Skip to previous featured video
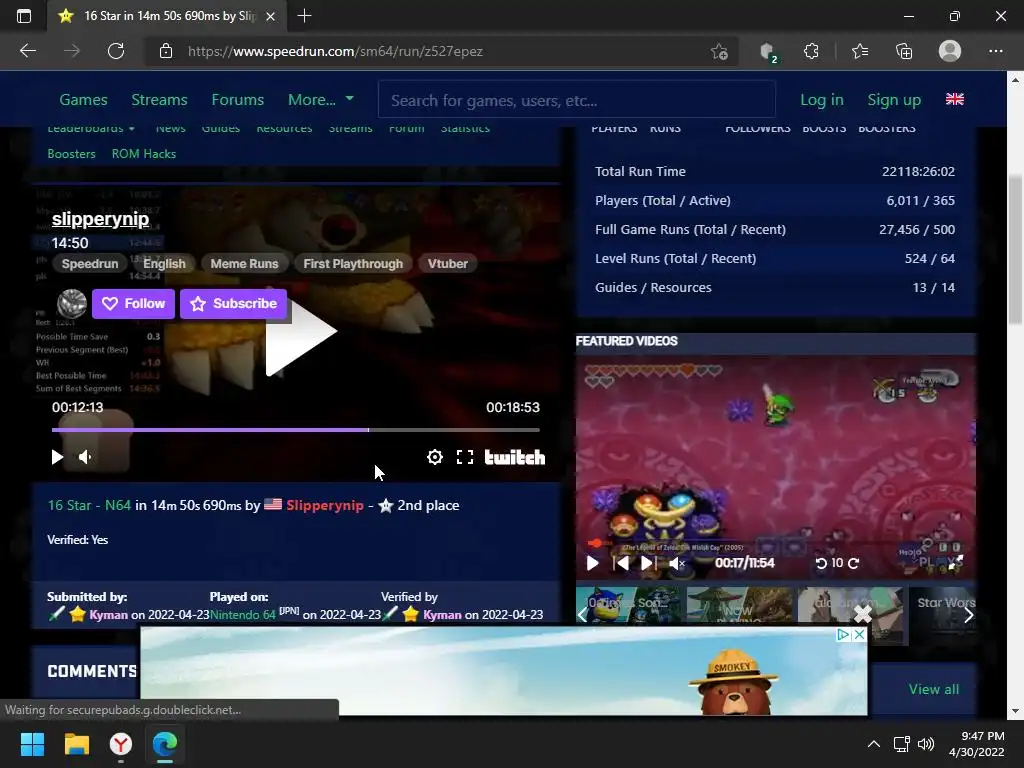This screenshot has width=1024, height=768. 621,563
